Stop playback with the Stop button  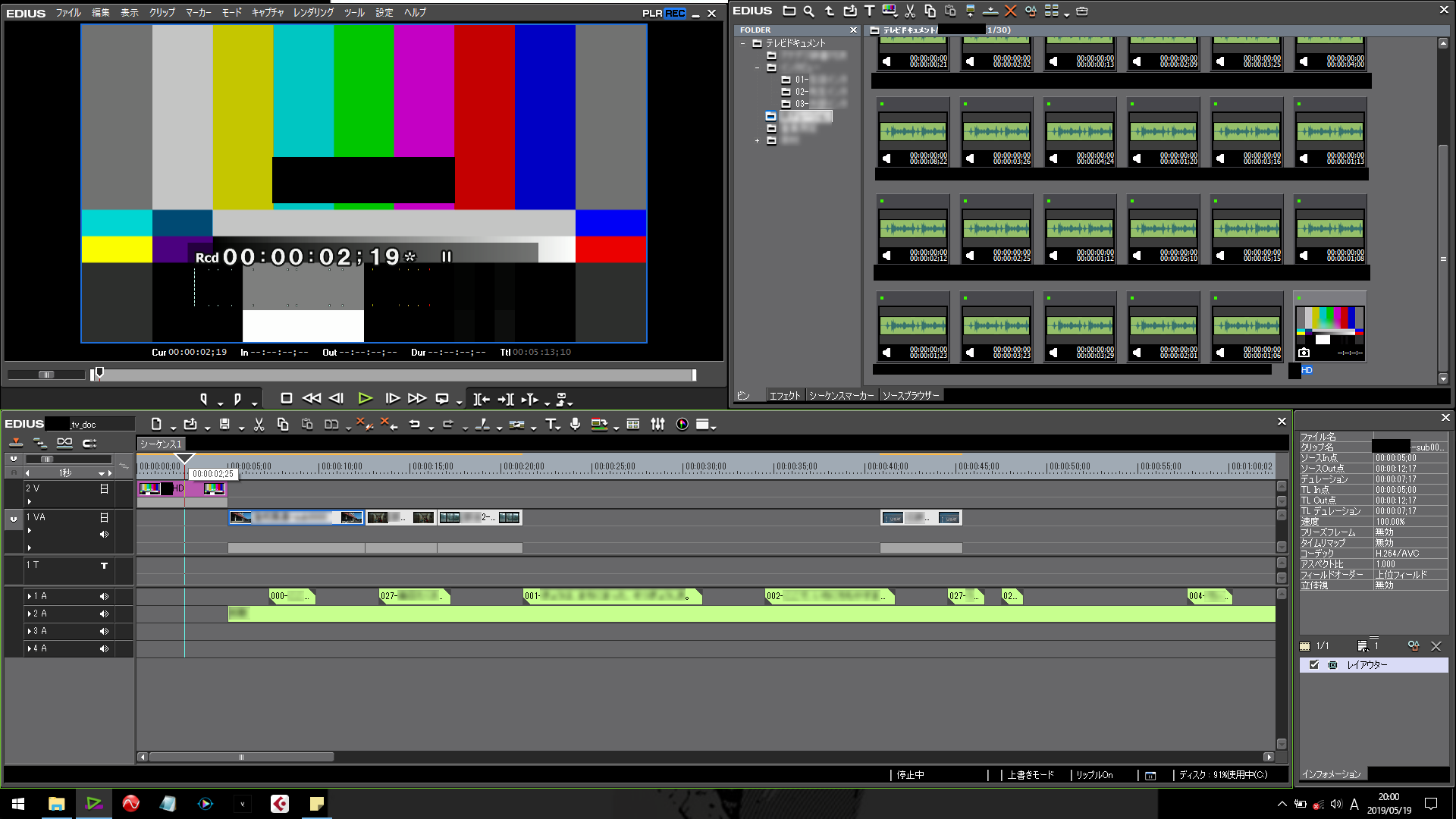point(286,399)
